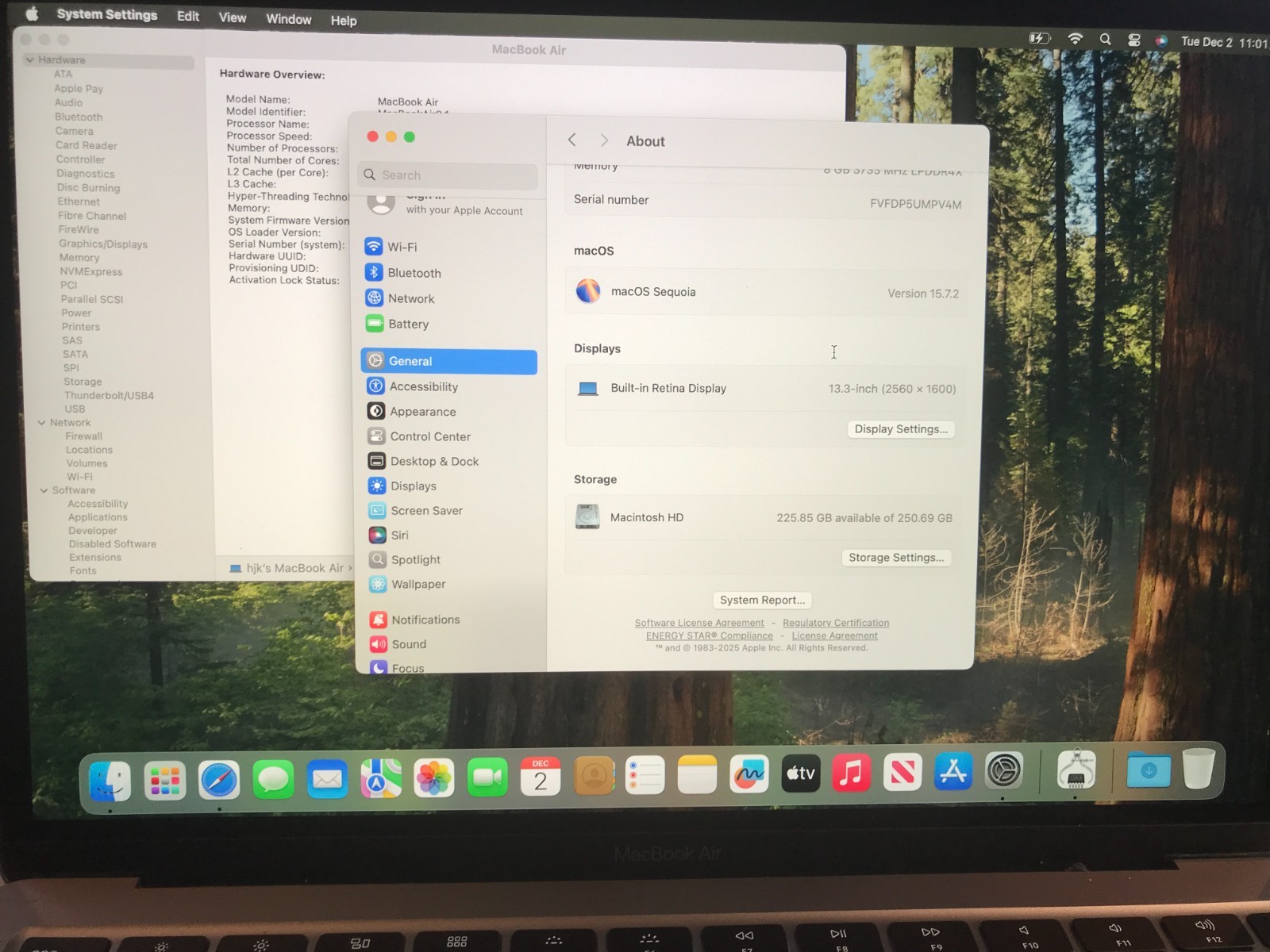This screenshot has height=952, width=1270.
Task: Open Messages from the Dock
Action: pyautogui.click(x=273, y=780)
